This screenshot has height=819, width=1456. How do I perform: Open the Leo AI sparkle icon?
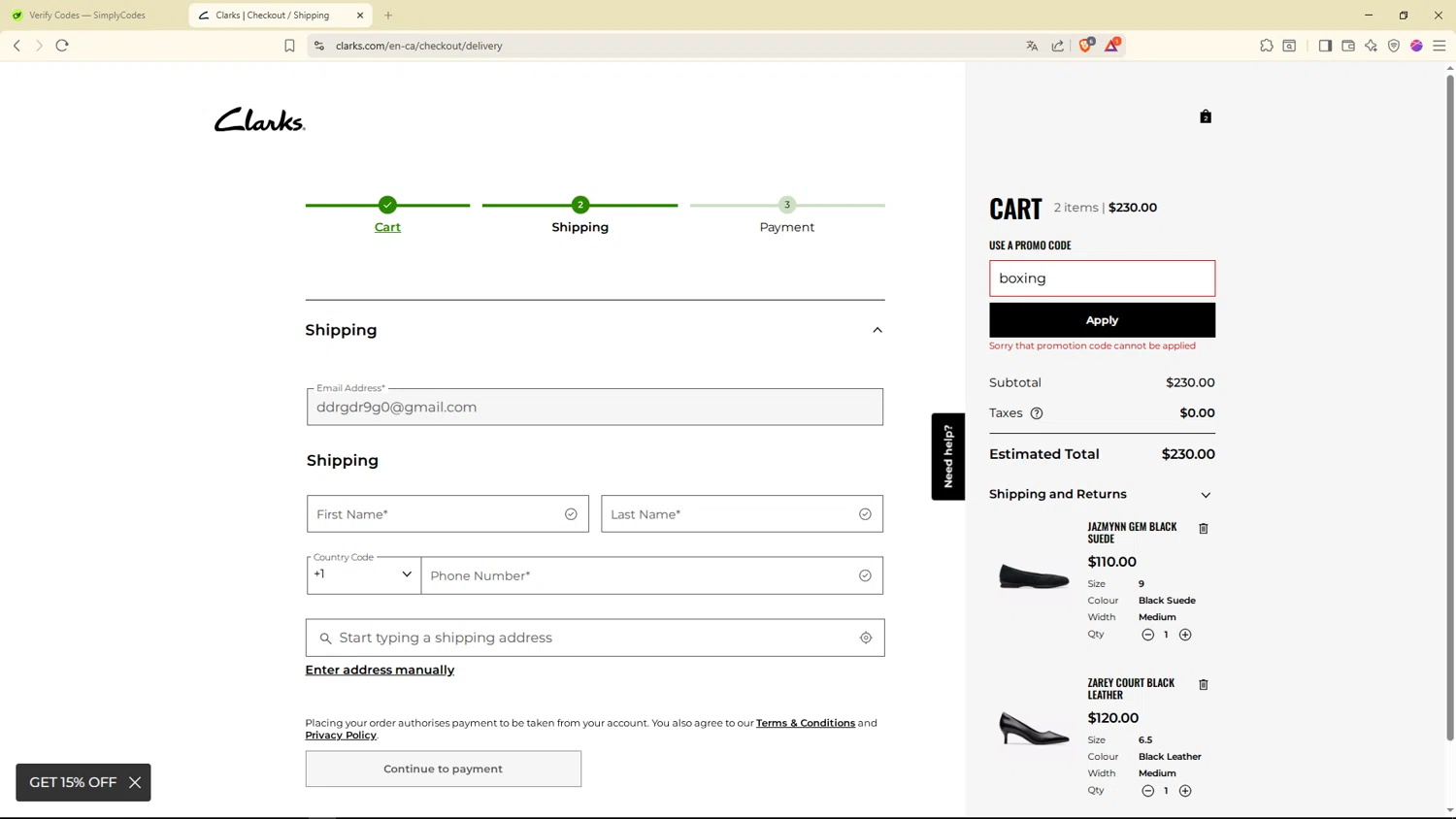pyautogui.click(x=1371, y=46)
